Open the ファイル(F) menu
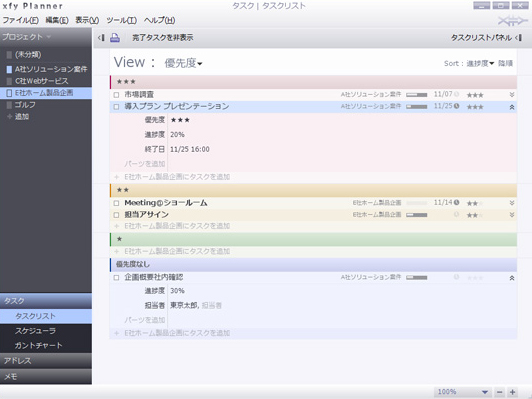This screenshot has width=532, height=399. 21,20
